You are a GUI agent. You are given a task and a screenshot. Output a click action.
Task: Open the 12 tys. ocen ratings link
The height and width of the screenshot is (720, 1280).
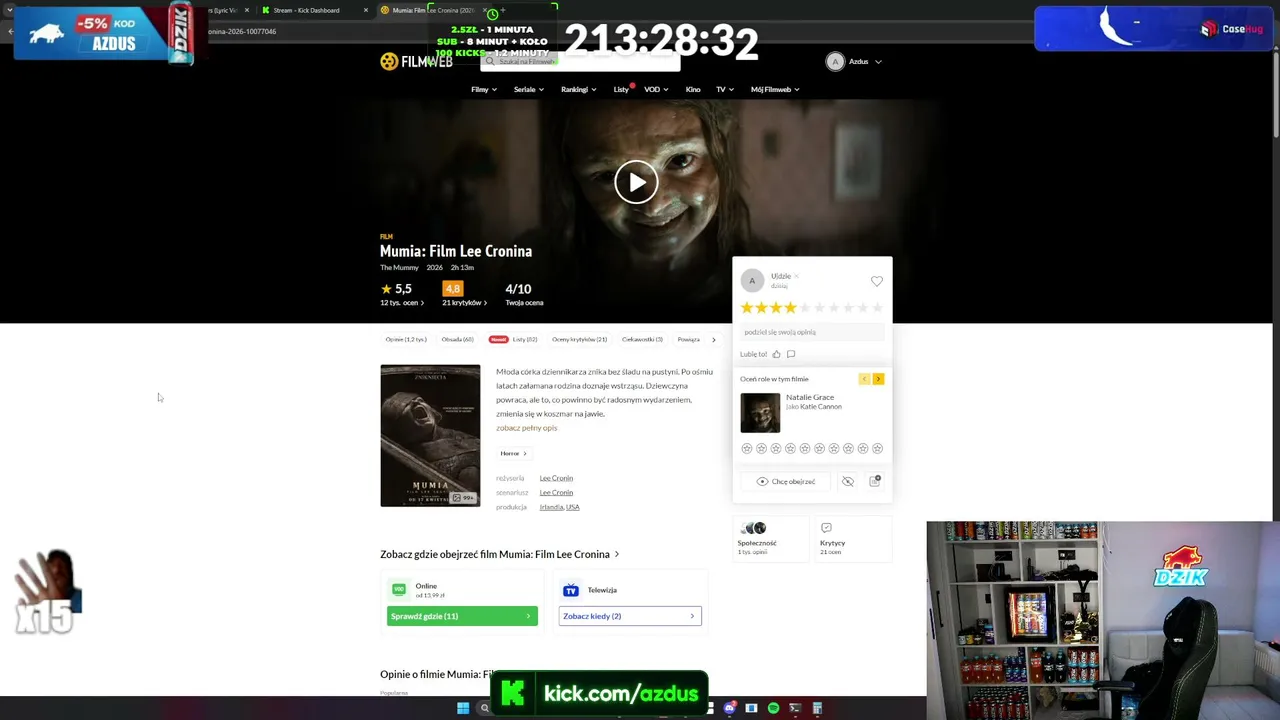[x=402, y=303]
